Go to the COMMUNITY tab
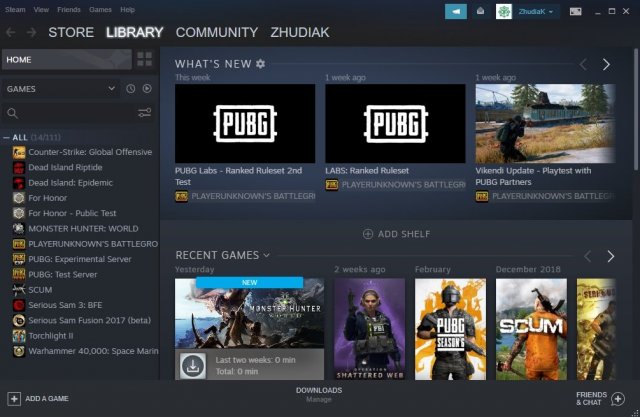Viewport: 640px width, 417px height. [x=217, y=32]
